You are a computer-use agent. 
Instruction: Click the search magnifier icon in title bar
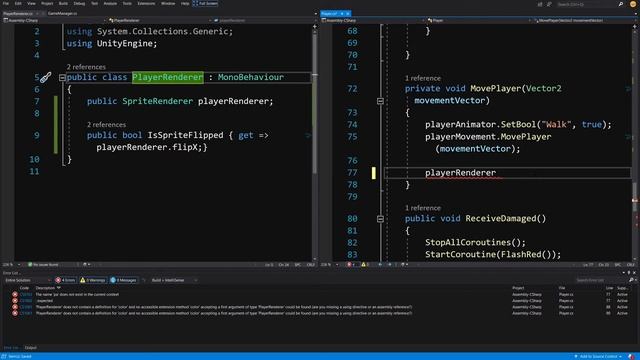[x=621, y=4]
